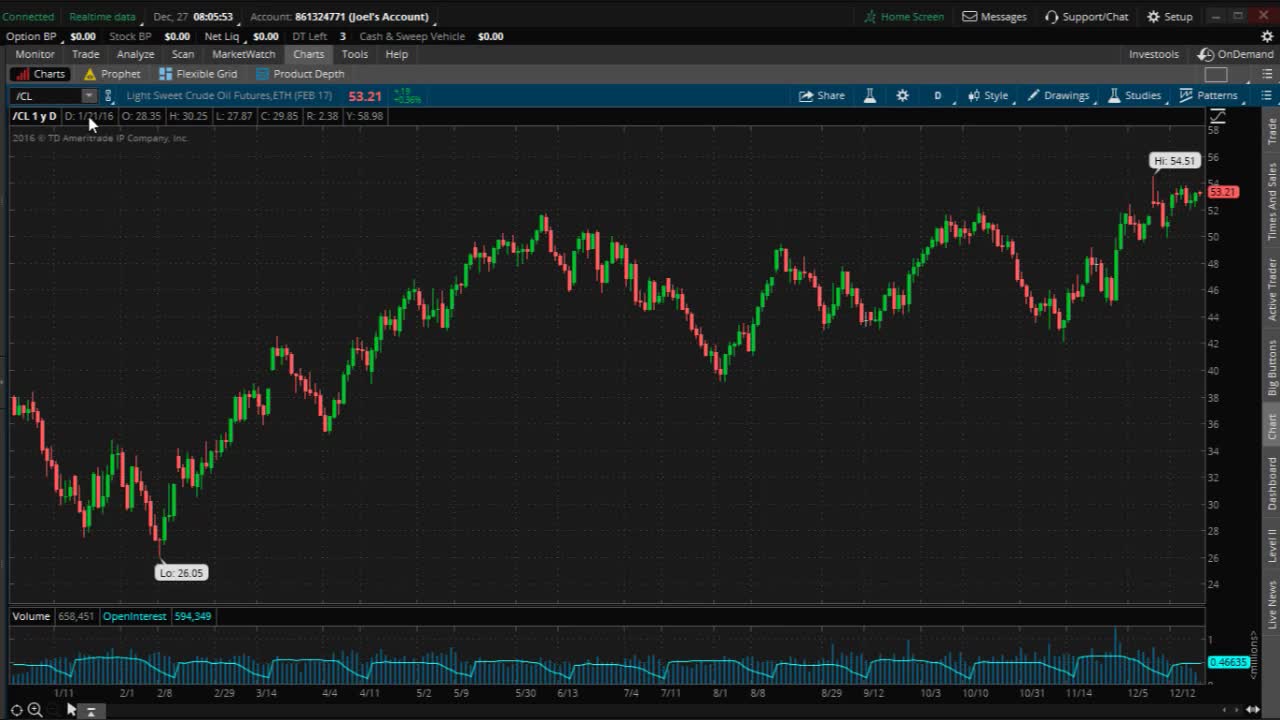Open the Live News sidebar panel

click(x=1272, y=604)
